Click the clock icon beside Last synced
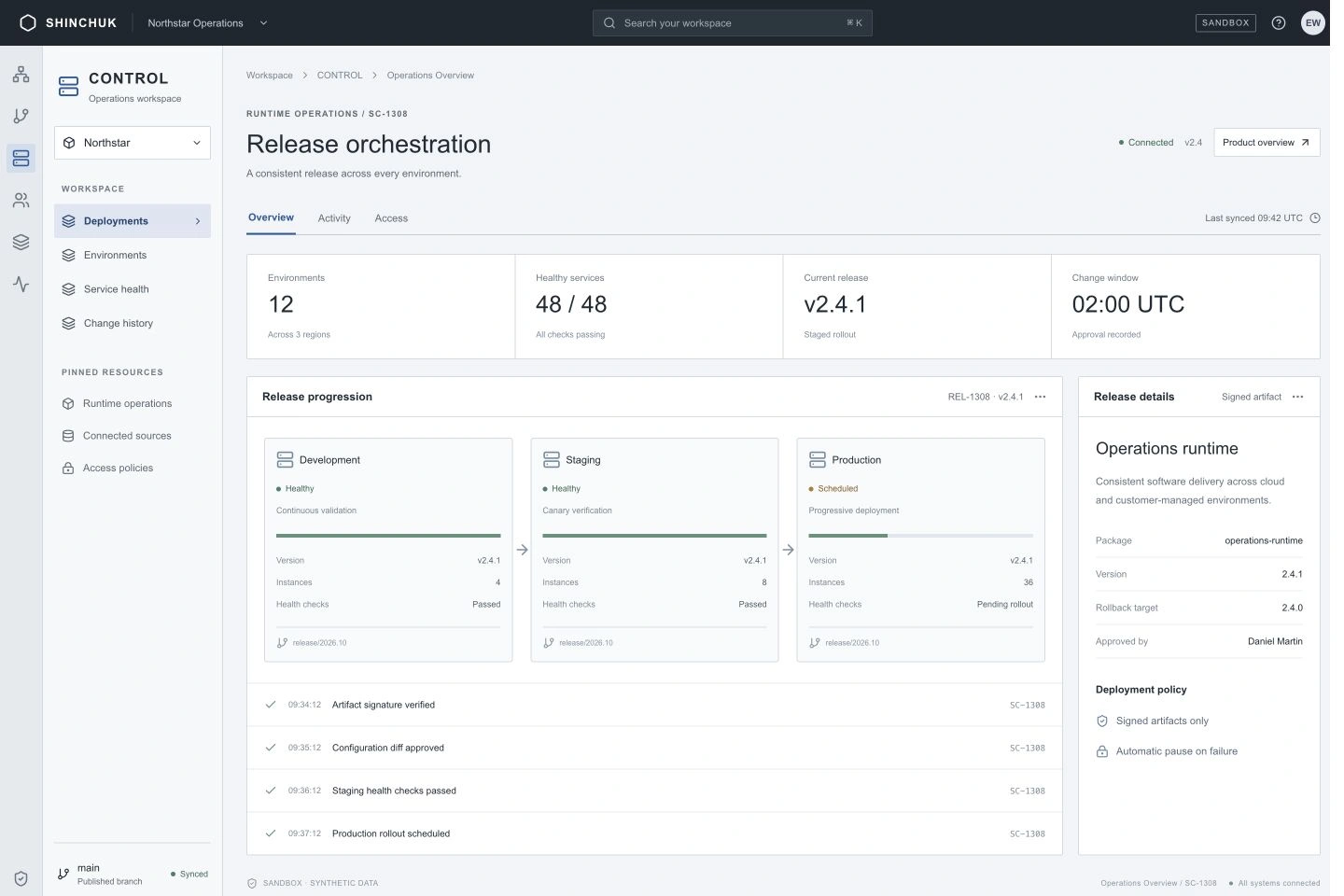1344x896 pixels. click(x=1315, y=218)
